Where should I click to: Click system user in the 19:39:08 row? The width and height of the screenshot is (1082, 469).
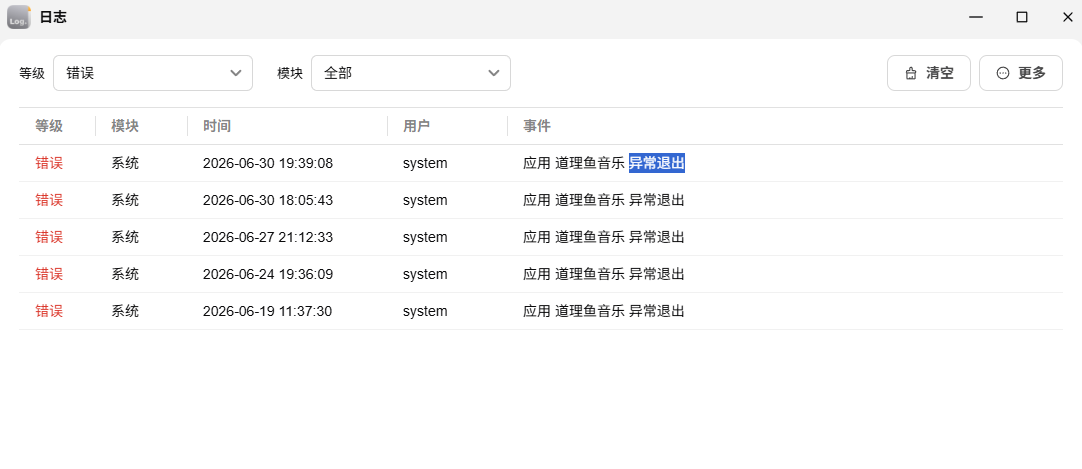[x=425, y=163]
